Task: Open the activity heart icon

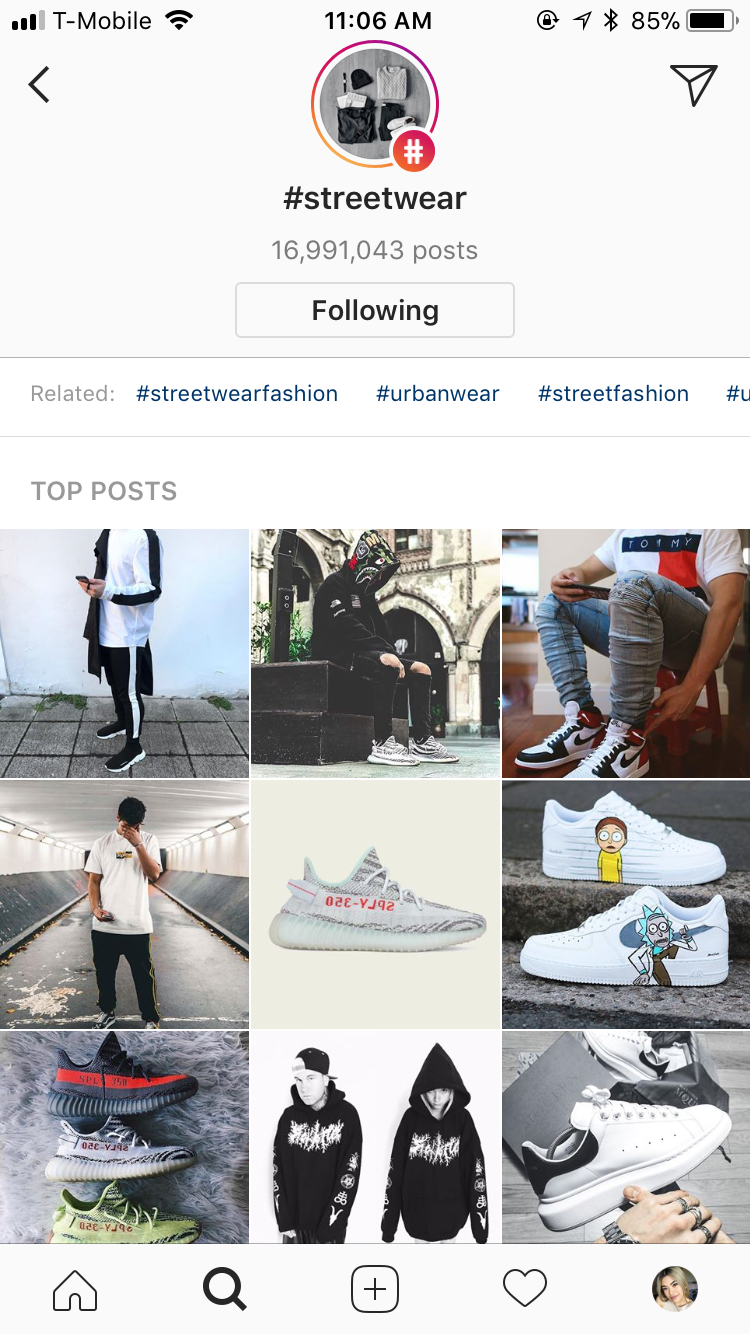Action: pyautogui.click(x=525, y=1289)
